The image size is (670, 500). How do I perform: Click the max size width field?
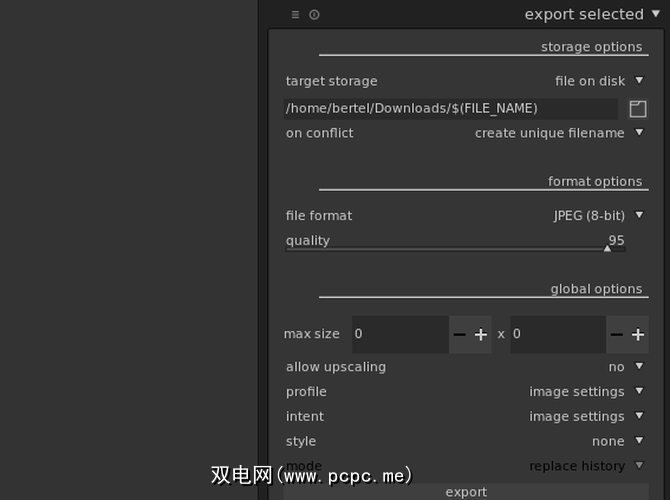(398, 335)
